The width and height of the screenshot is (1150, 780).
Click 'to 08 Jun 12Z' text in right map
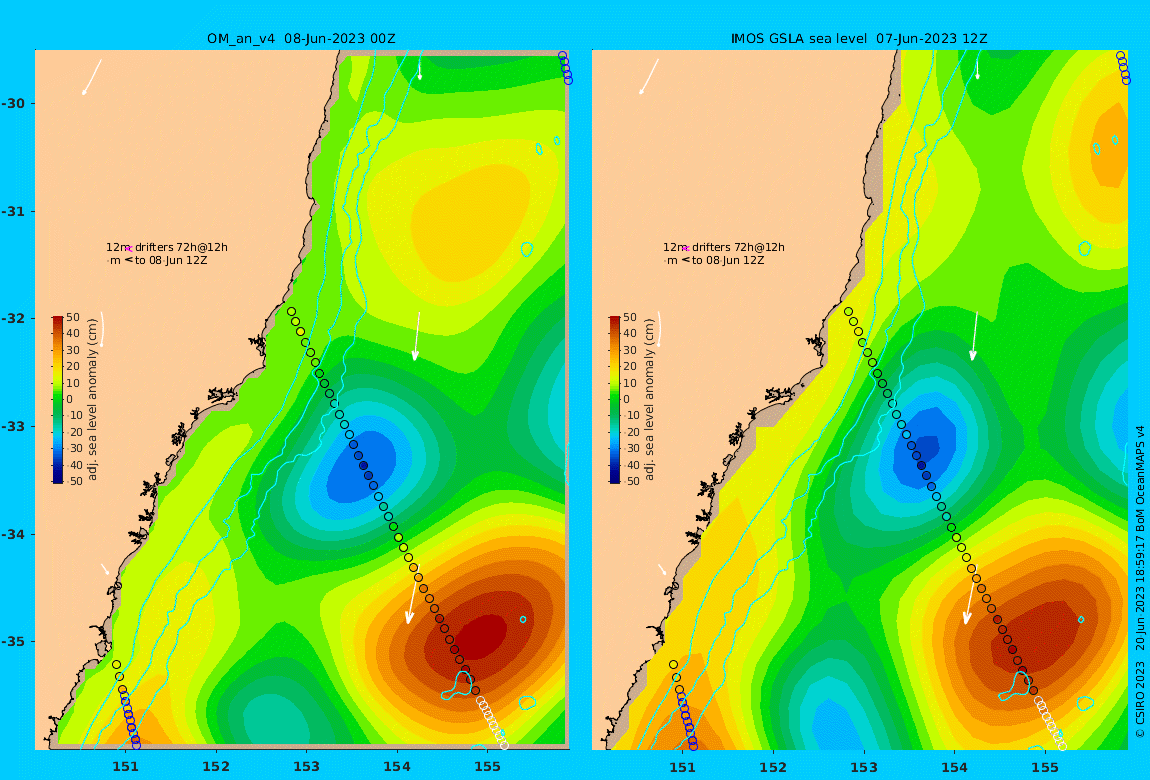click(728, 260)
